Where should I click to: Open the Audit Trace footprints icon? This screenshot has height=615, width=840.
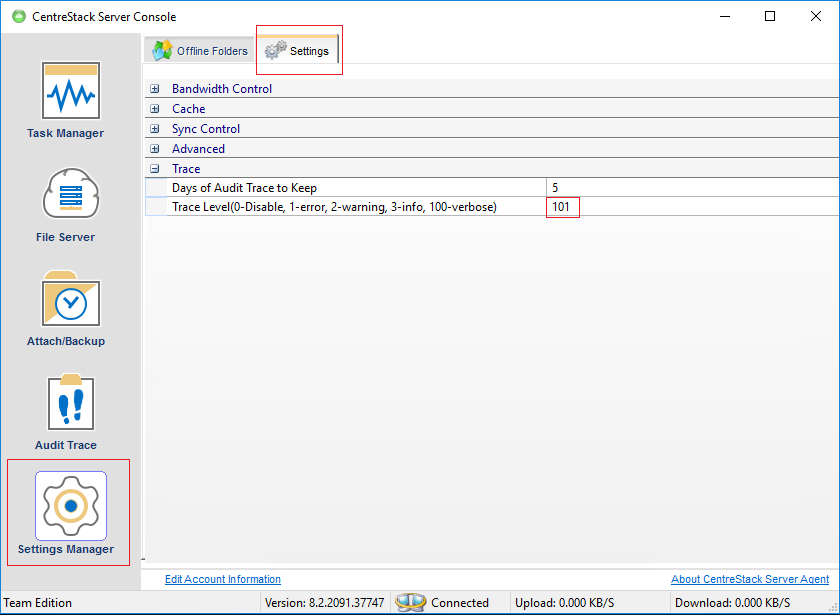tap(71, 402)
